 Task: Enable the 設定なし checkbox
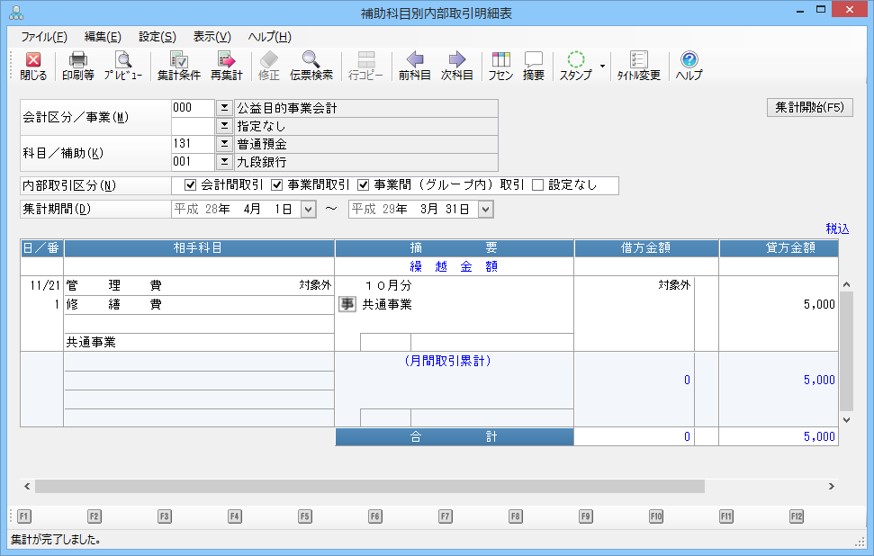[538, 185]
